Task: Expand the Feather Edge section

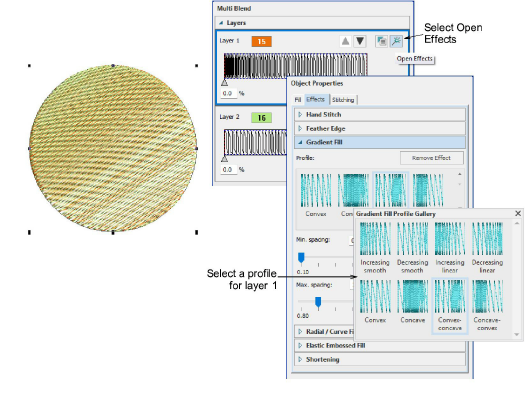Action: pos(300,129)
